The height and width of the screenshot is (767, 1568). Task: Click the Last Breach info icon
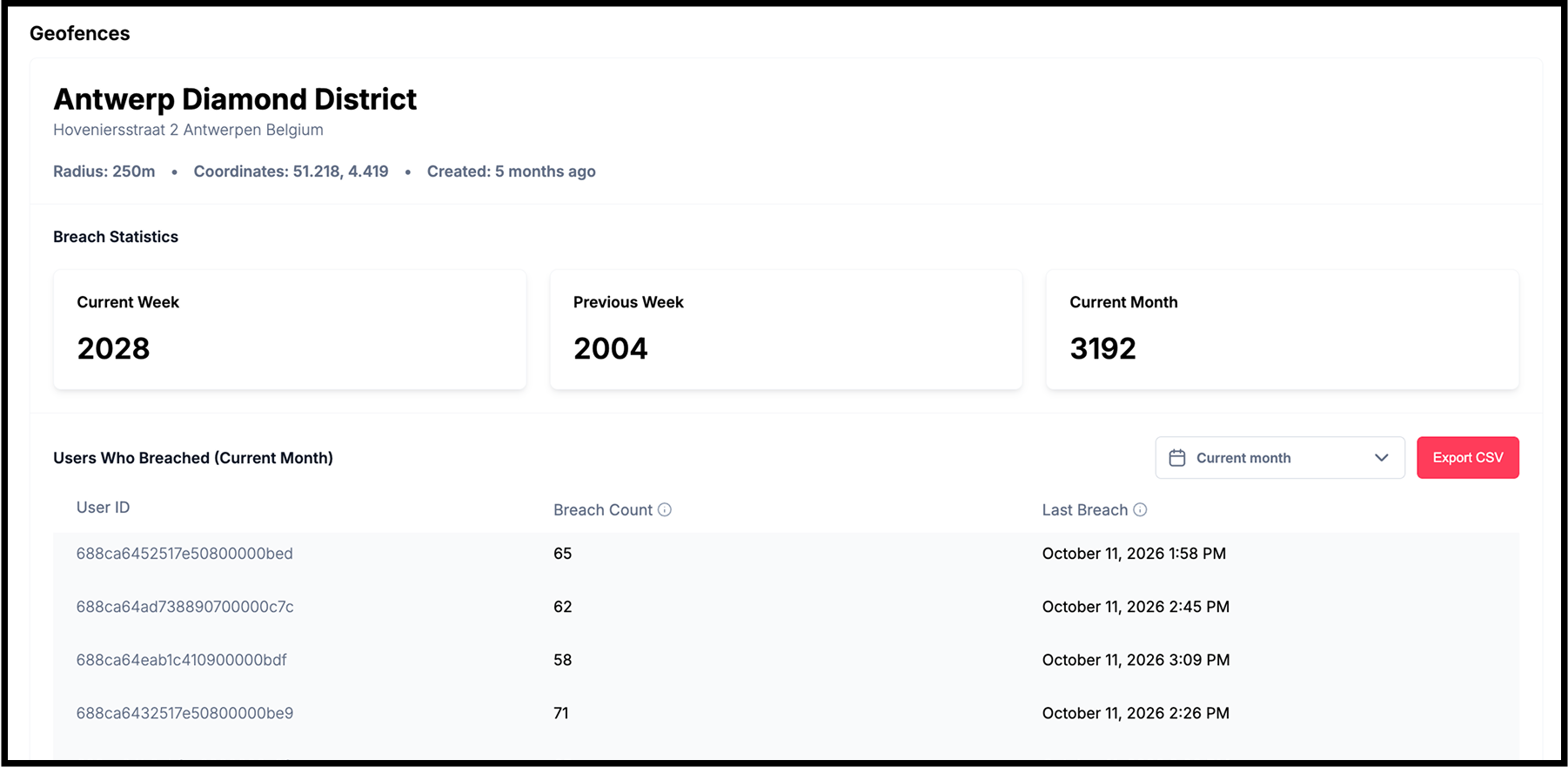pos(1140,510)
